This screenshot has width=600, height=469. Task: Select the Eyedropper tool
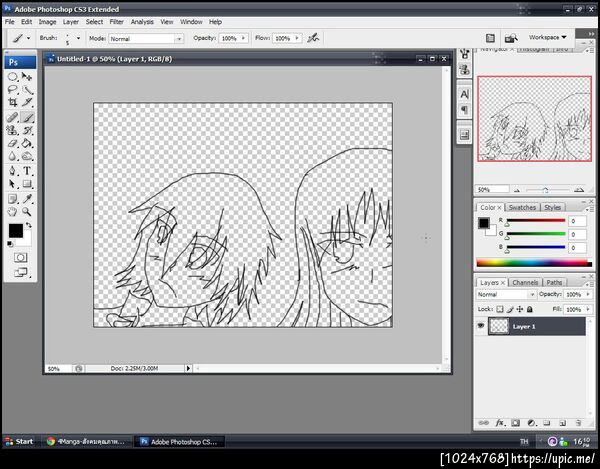click(27, 199)
